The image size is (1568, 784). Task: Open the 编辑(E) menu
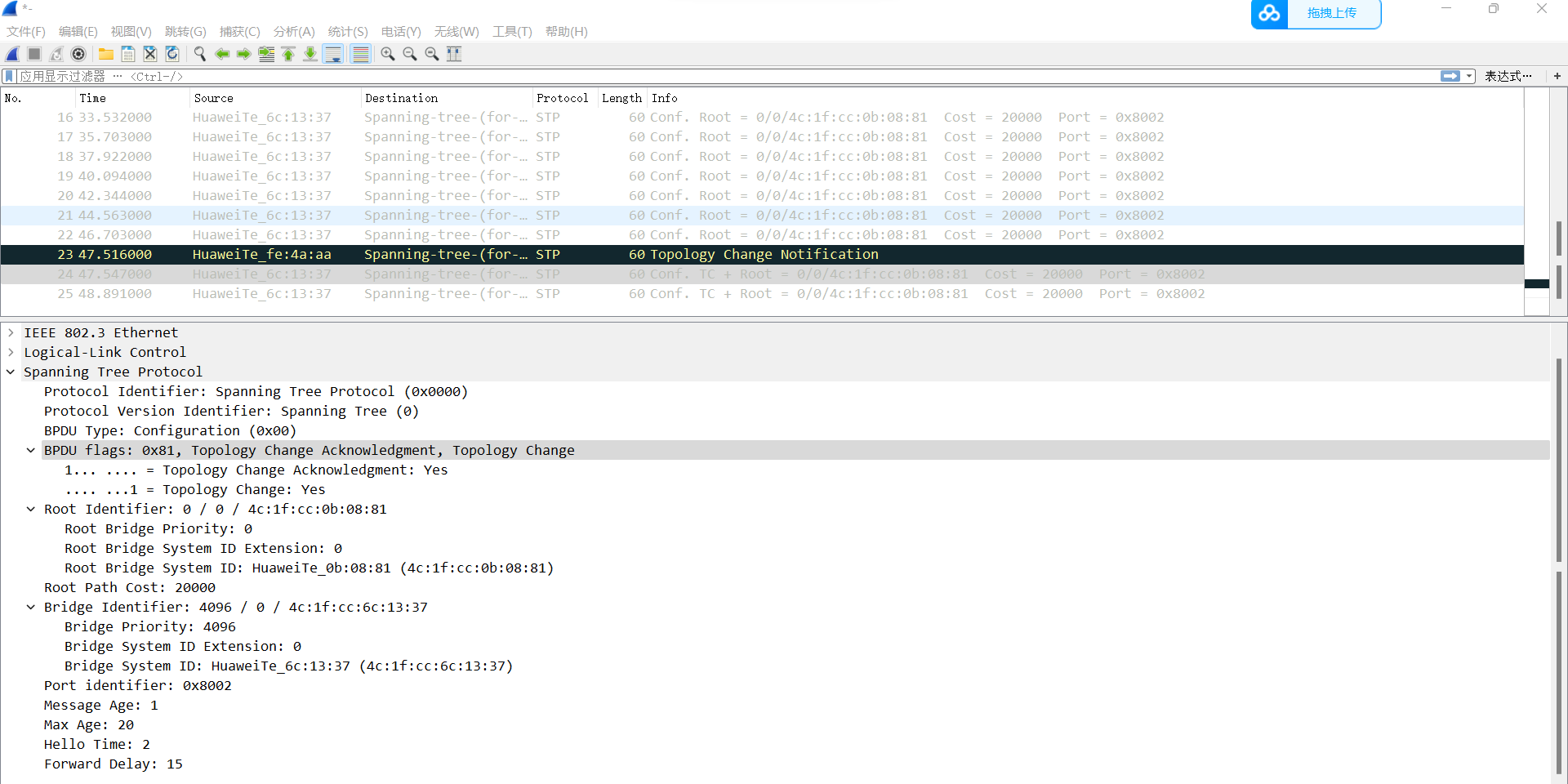click(78, 32)
